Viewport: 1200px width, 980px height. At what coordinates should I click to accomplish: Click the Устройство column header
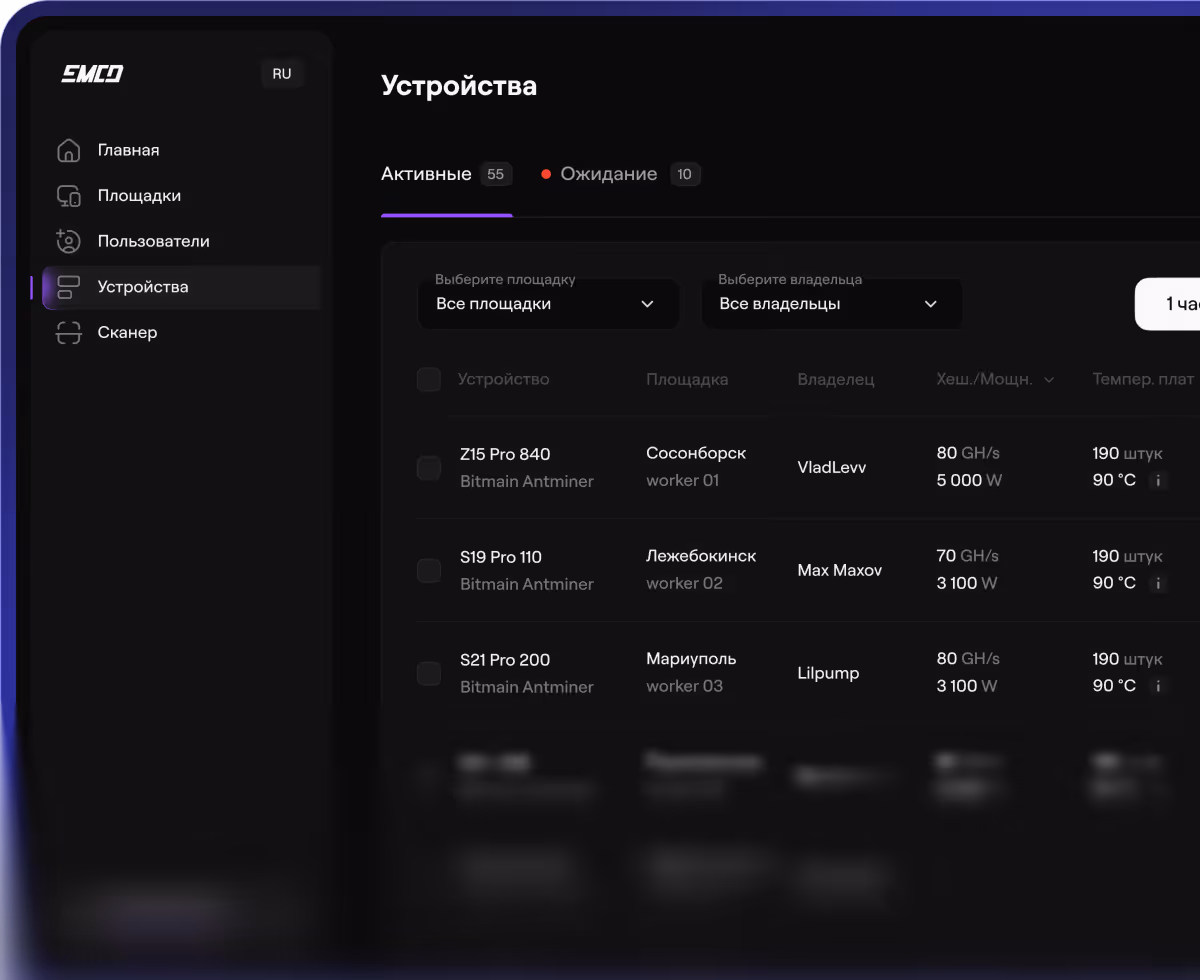click(x=503, y=379)
